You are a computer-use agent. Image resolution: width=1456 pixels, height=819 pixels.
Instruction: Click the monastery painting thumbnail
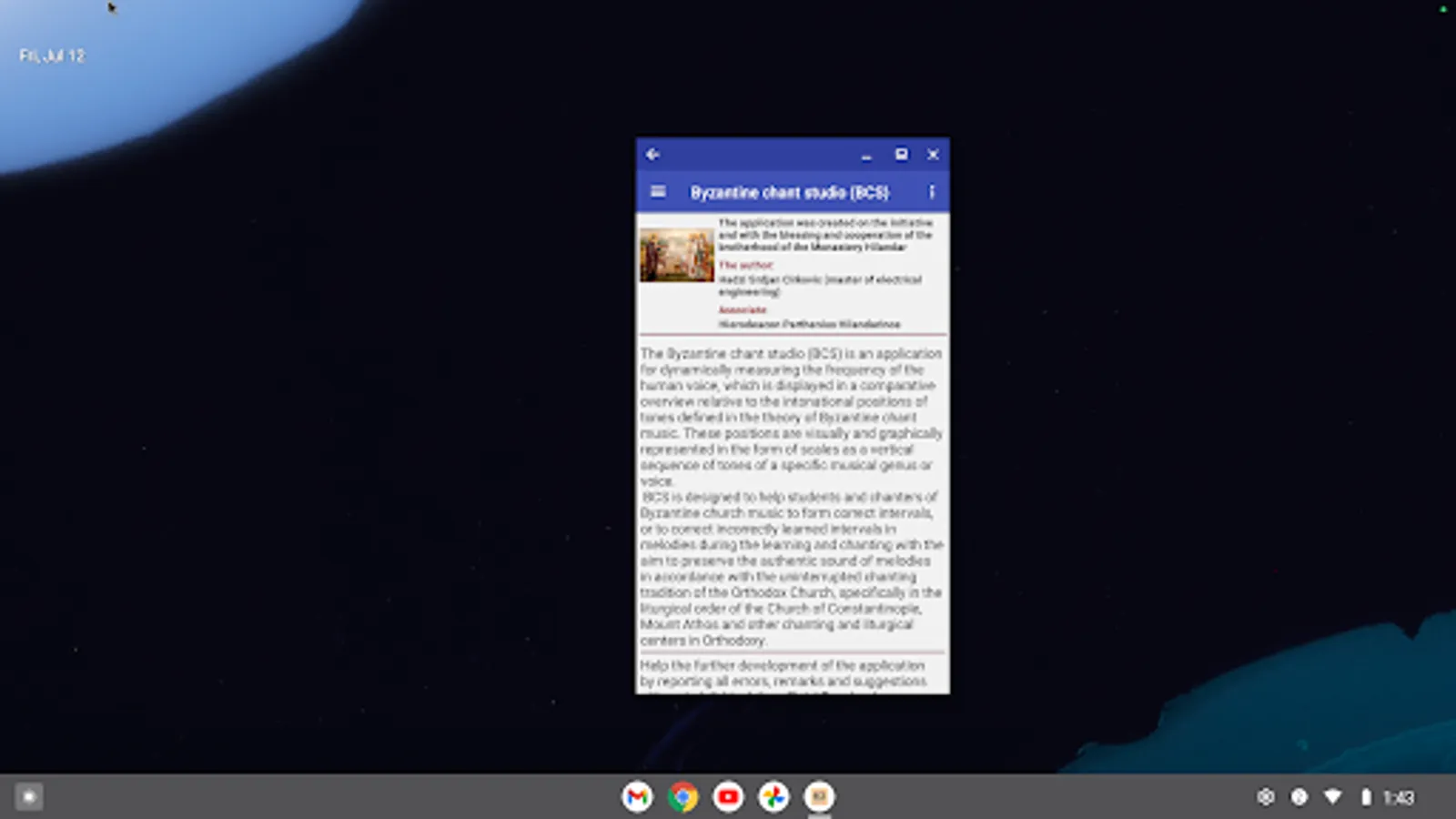tap(677, 255)
